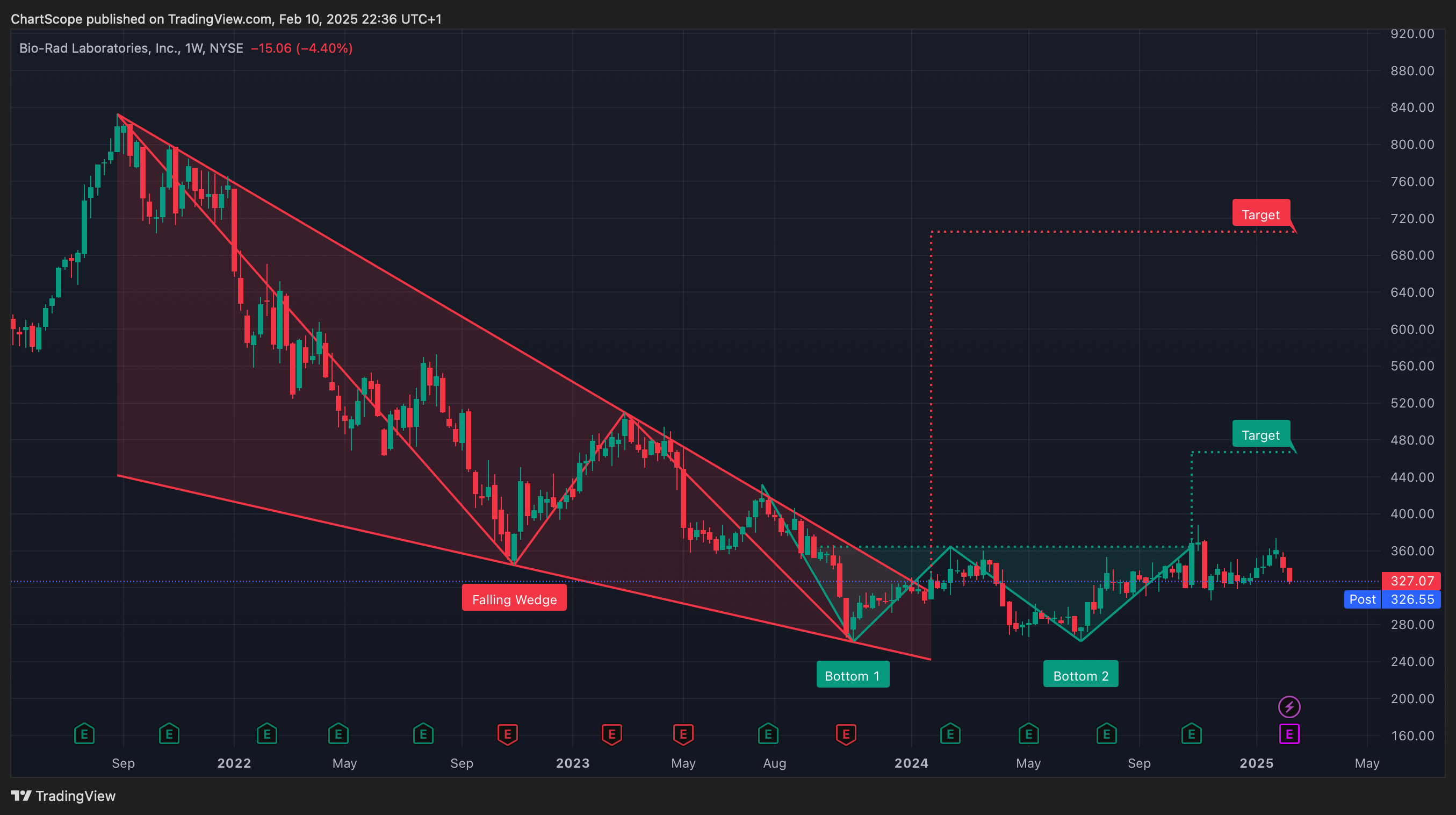Click the red 327.07 price tag

pos(1411,581)
